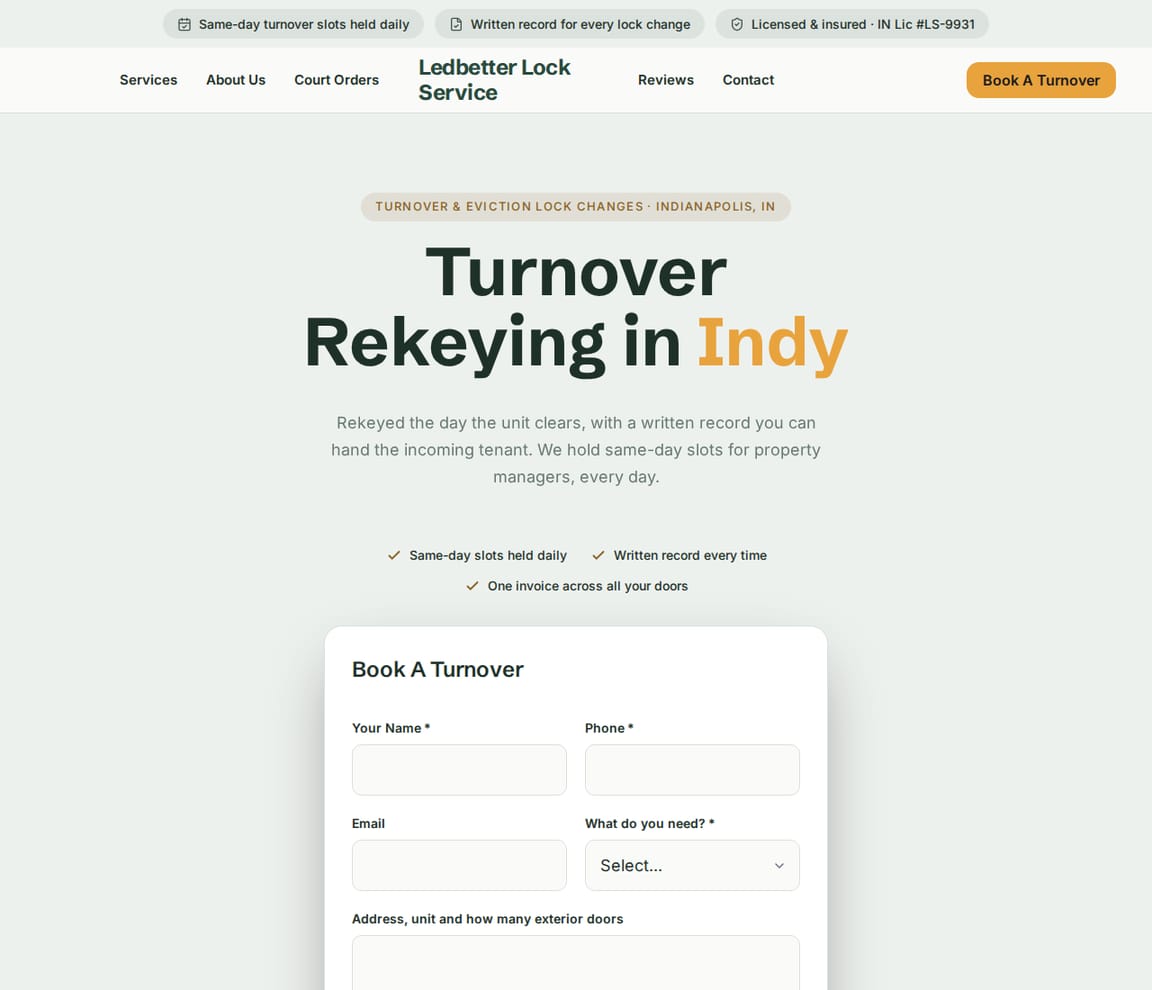Click 'Written record for every lock change' badge
1152x990 pixels.
tap(569, 24)
